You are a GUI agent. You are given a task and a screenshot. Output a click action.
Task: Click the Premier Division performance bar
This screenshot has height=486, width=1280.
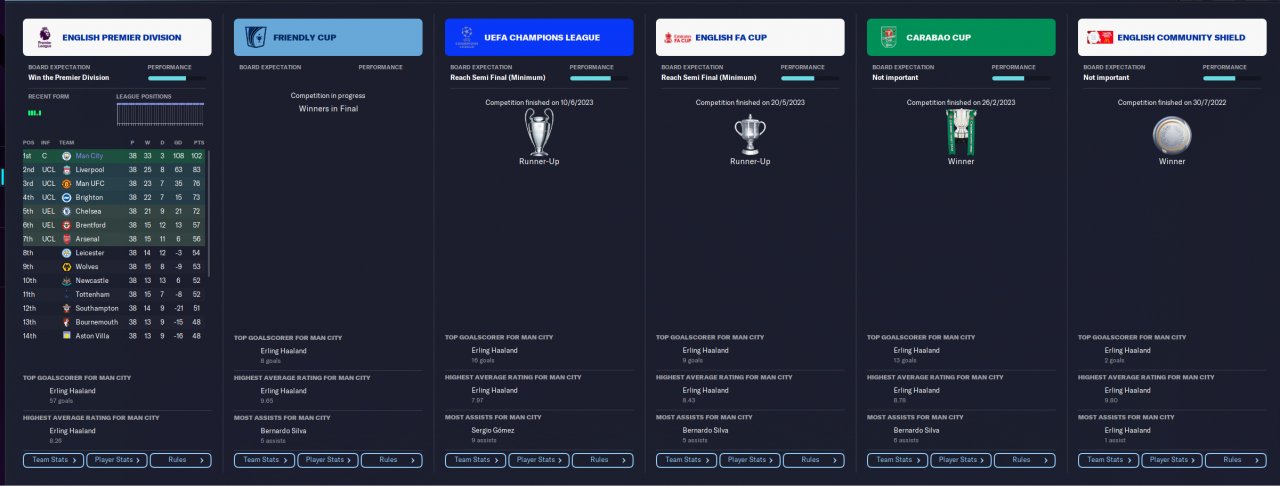[x=177, y=77]
